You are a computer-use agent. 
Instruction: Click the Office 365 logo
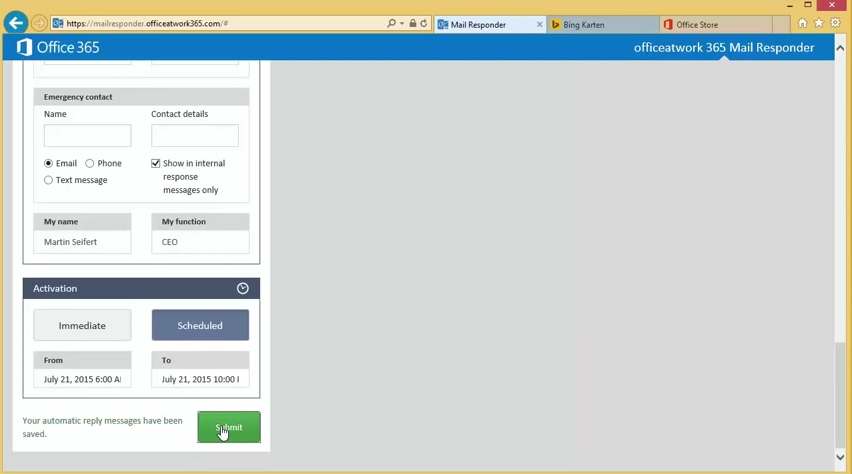point(58,47)
